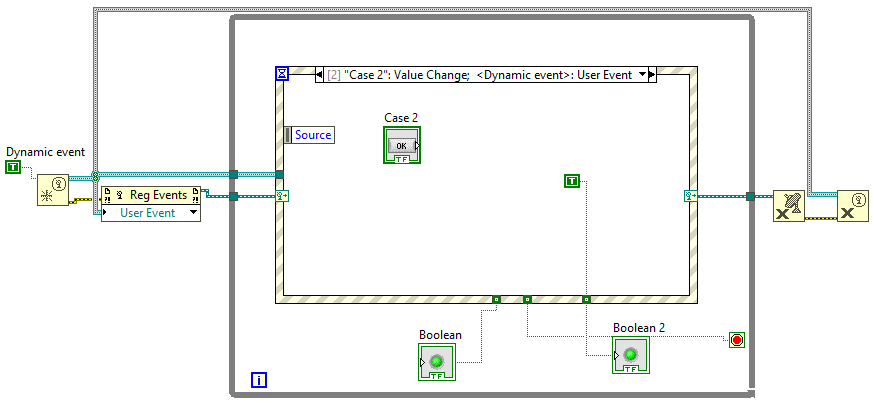The image size is (874, 403).
Task: Click the Case 2 label text
Action: pos(401,118)
